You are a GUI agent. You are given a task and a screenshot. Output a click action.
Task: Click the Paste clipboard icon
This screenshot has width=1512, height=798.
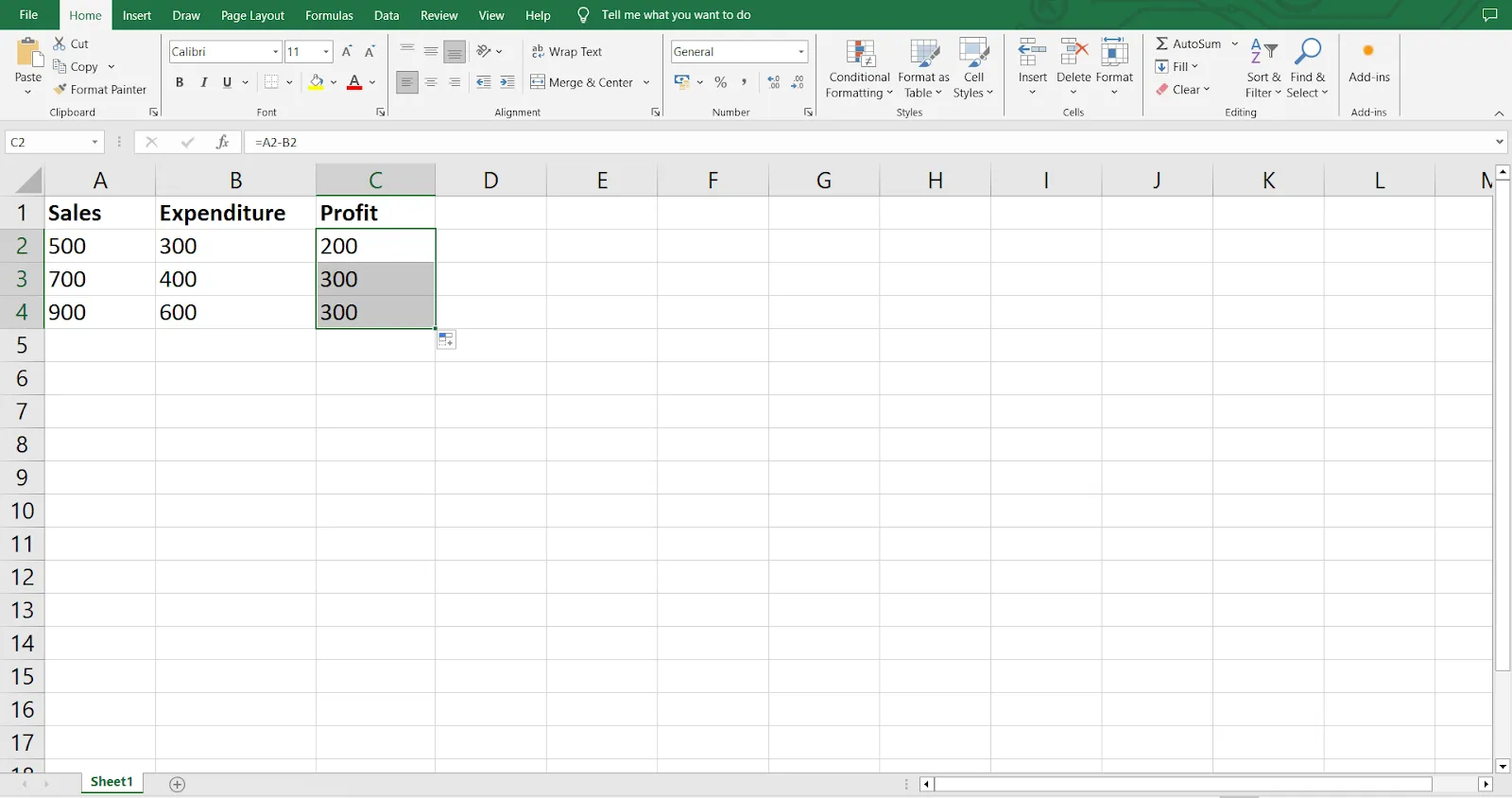click(x=28, y=52)
